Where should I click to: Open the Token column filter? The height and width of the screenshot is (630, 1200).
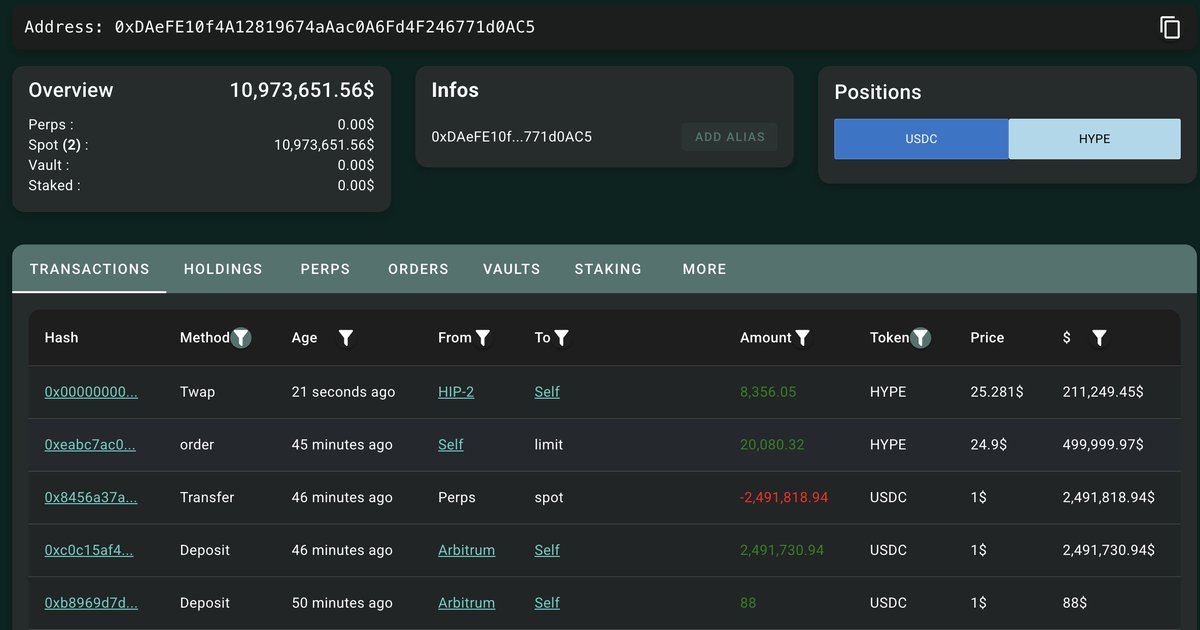(x=921, y=338)
